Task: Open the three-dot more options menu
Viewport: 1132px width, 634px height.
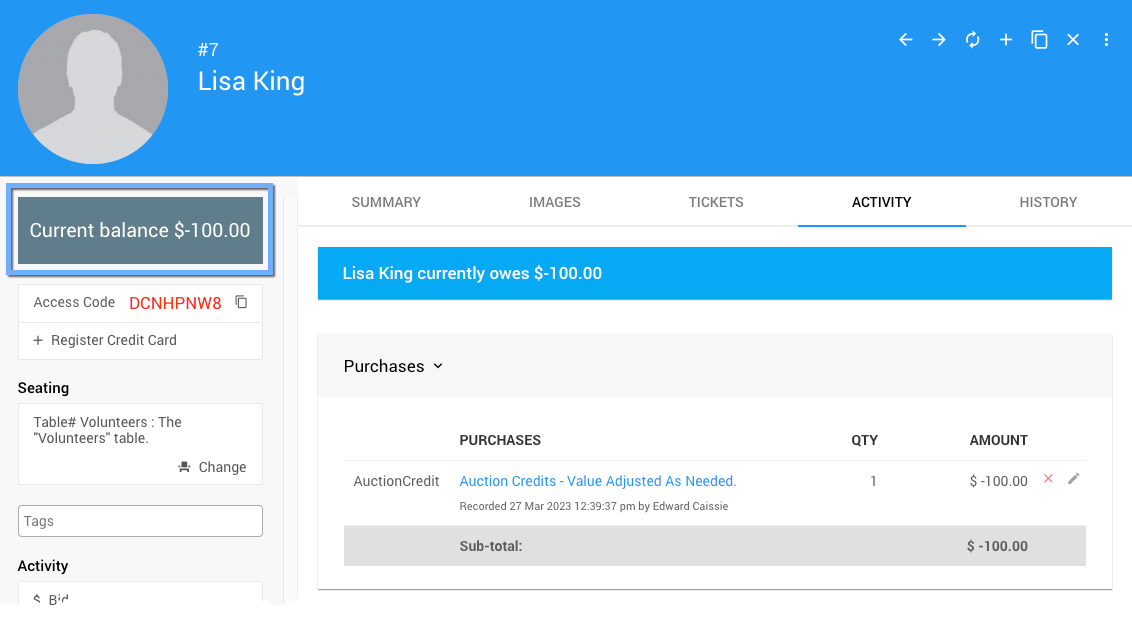Action: (1106, 40)
